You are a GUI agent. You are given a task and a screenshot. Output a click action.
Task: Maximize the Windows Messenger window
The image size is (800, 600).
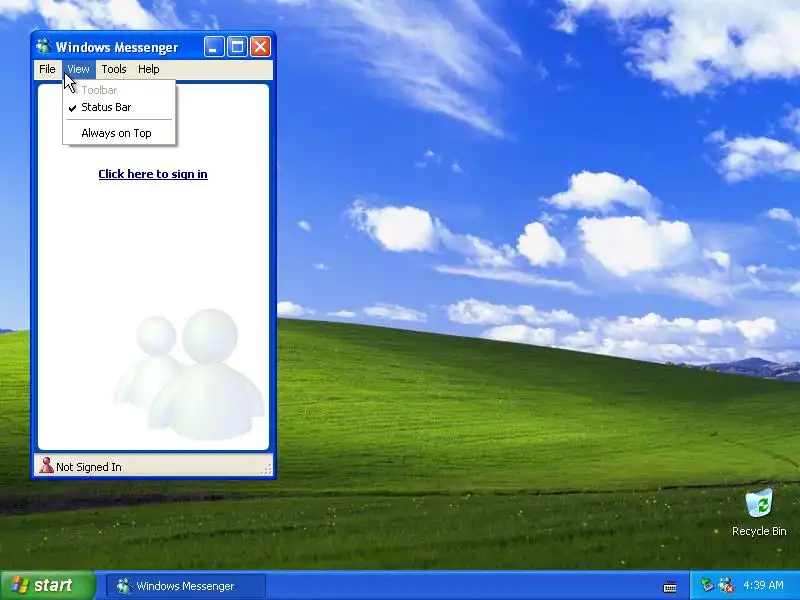click(237, 47)
